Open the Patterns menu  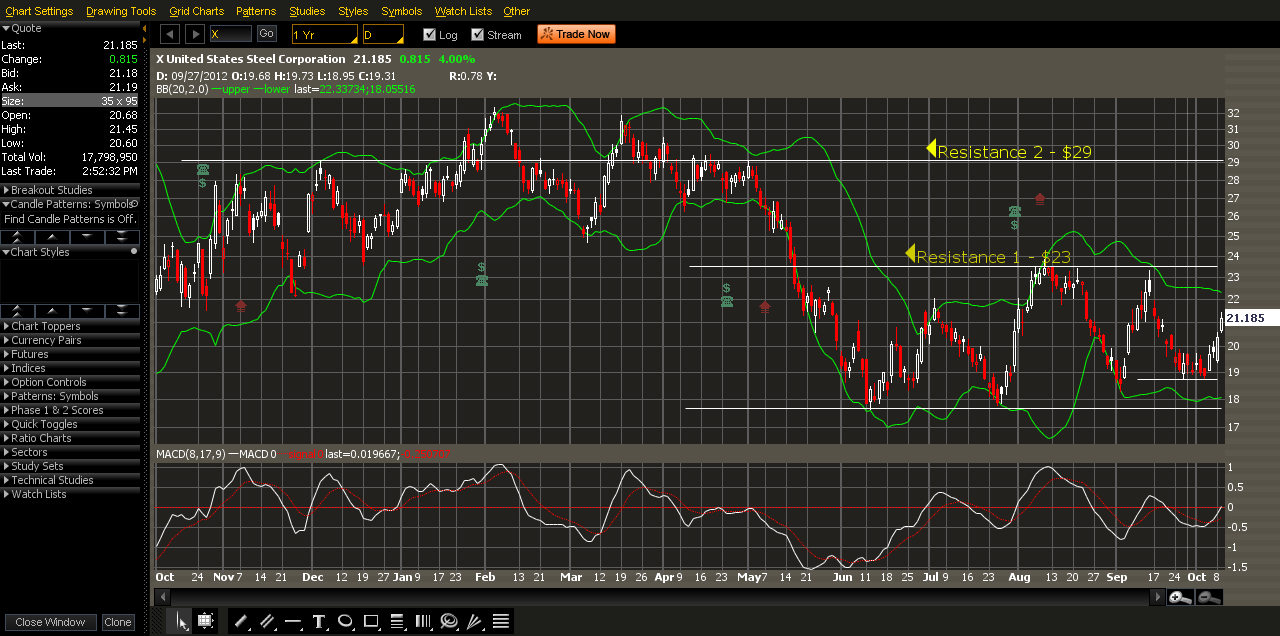click(256, 11)
